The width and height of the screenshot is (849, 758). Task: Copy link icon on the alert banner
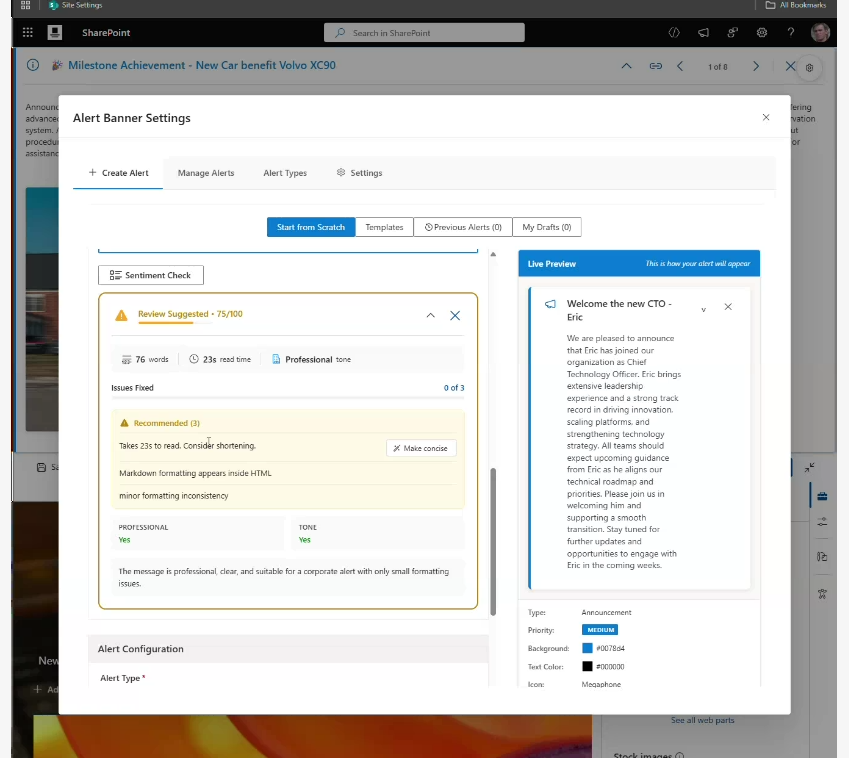[x=655, y=66]
